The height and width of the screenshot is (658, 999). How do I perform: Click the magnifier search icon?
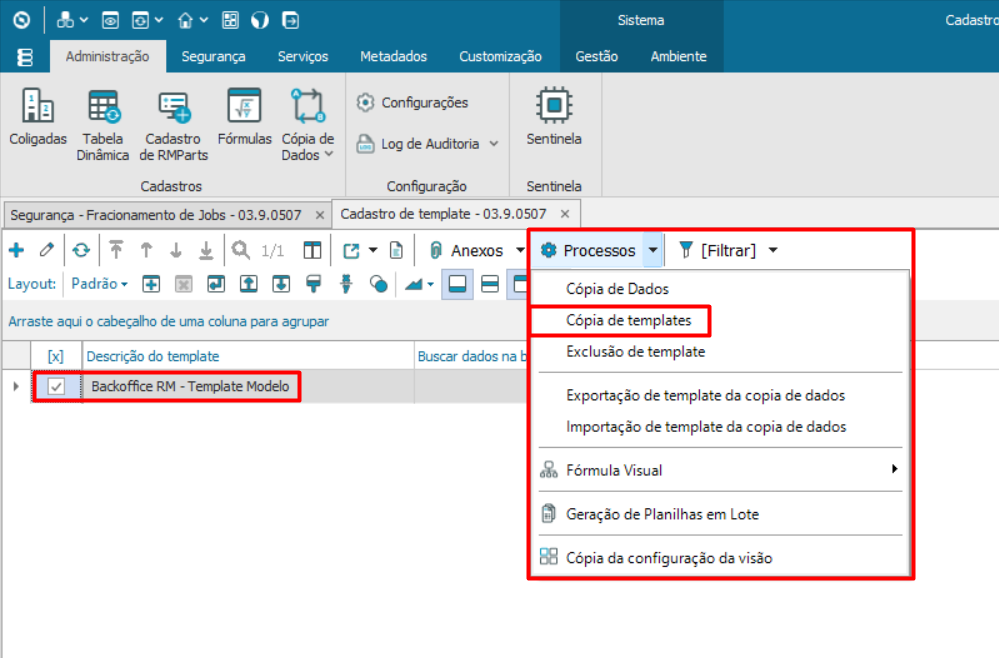pyautogui.click(x=240, y=250)
